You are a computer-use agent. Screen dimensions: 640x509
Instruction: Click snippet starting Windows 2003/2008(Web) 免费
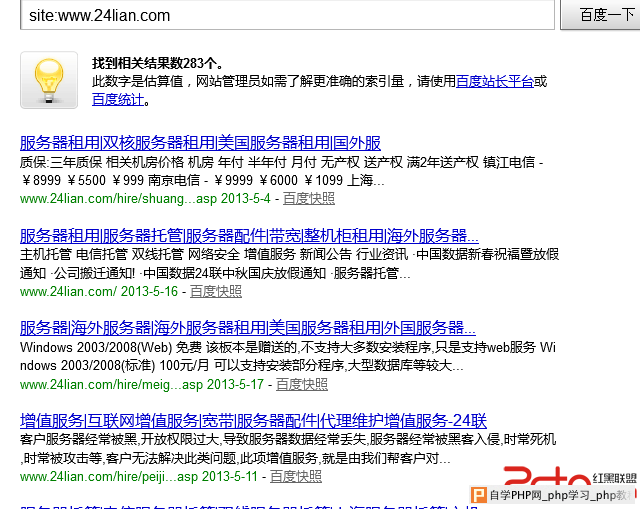288,356
